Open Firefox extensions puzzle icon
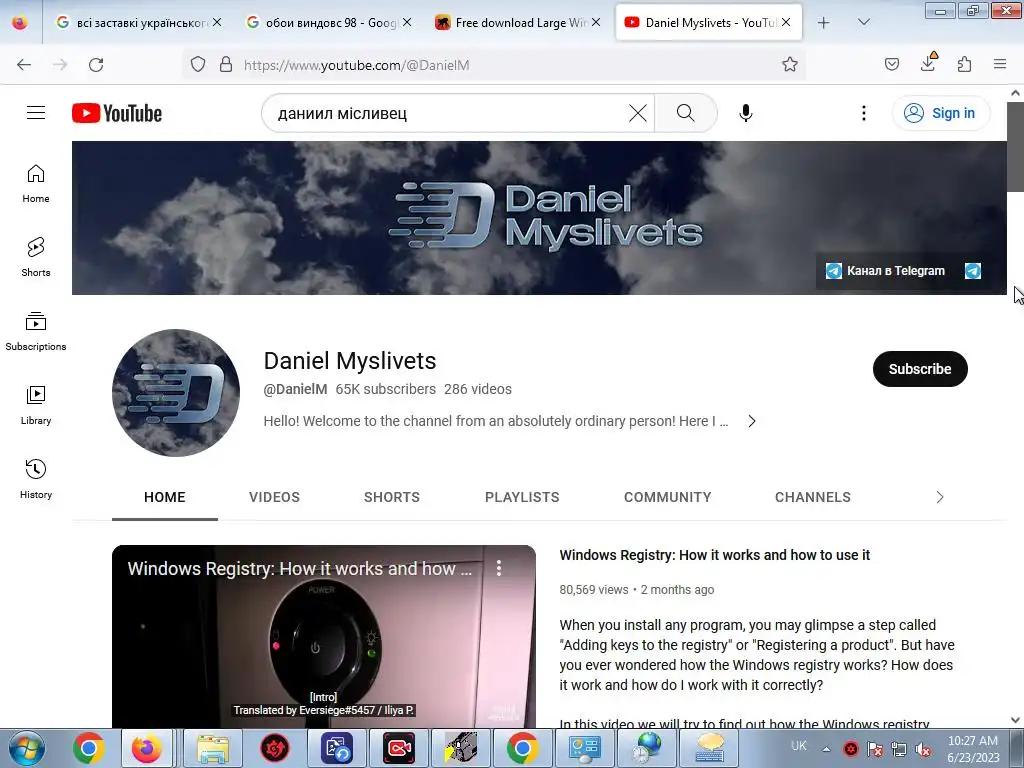The height and width of the screenshot is (768, 1024). point(964,65)
